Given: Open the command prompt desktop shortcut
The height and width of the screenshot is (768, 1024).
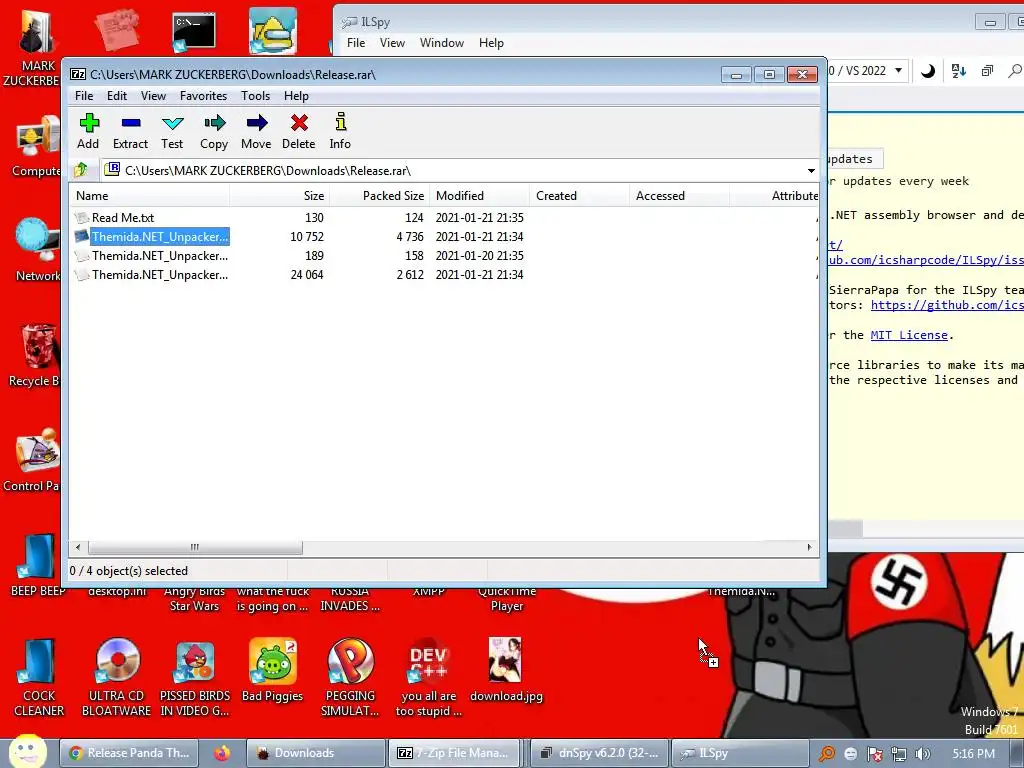Looking at the screenshot, I should point(194,31).
